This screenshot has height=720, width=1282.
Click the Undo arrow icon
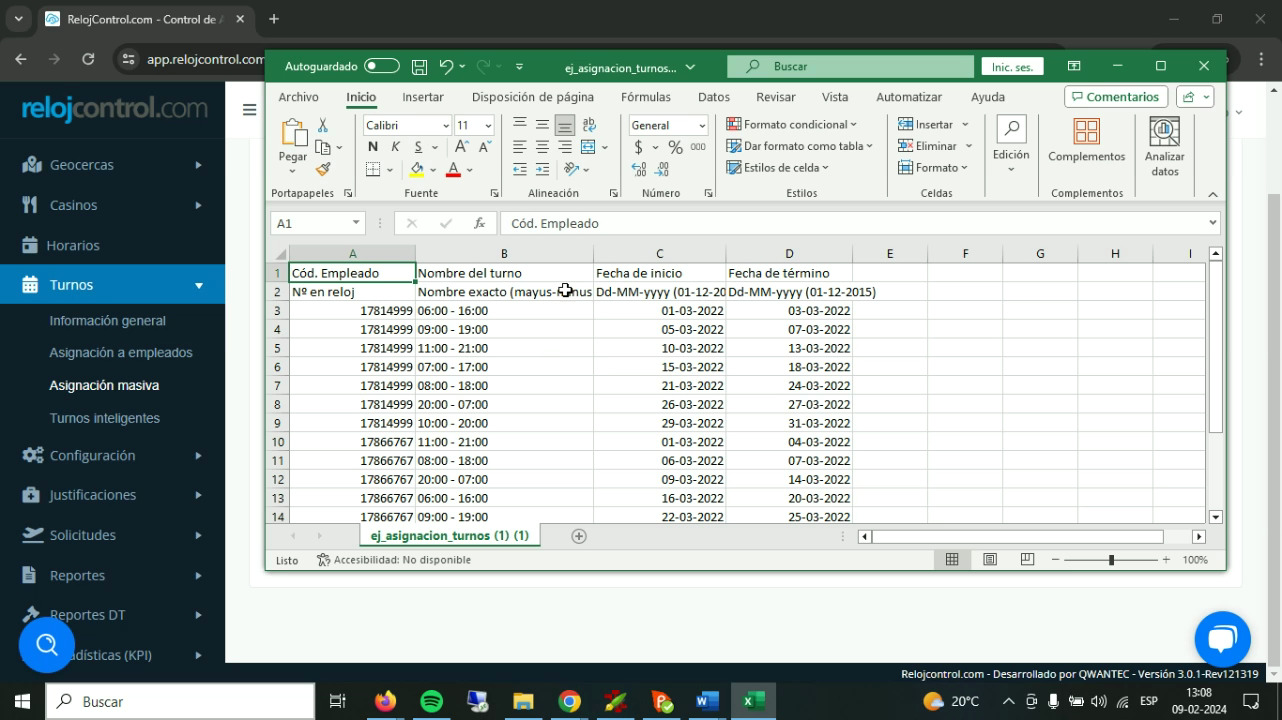(446, 67)
